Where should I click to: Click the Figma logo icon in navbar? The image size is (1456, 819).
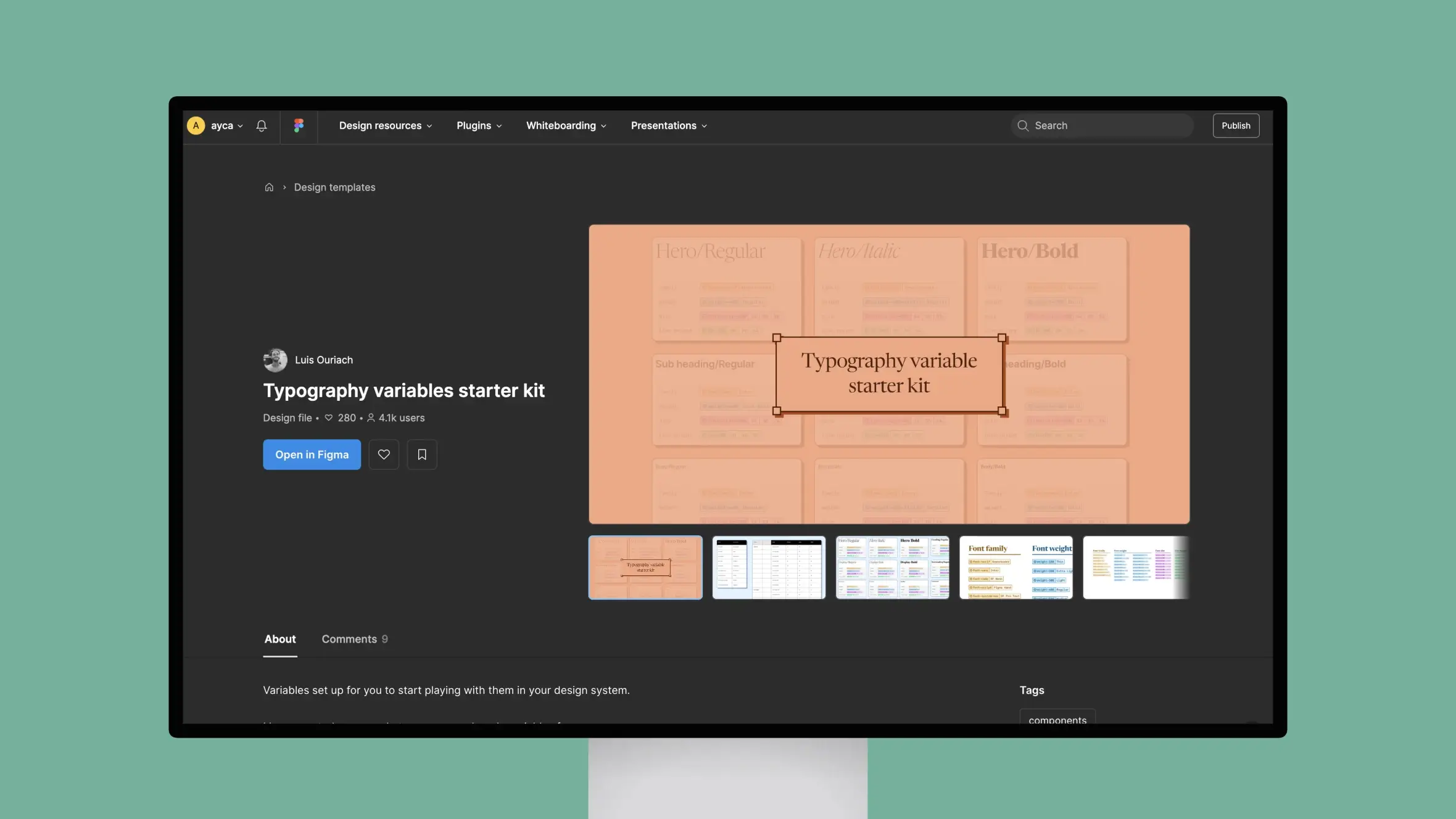pos(298,125)
